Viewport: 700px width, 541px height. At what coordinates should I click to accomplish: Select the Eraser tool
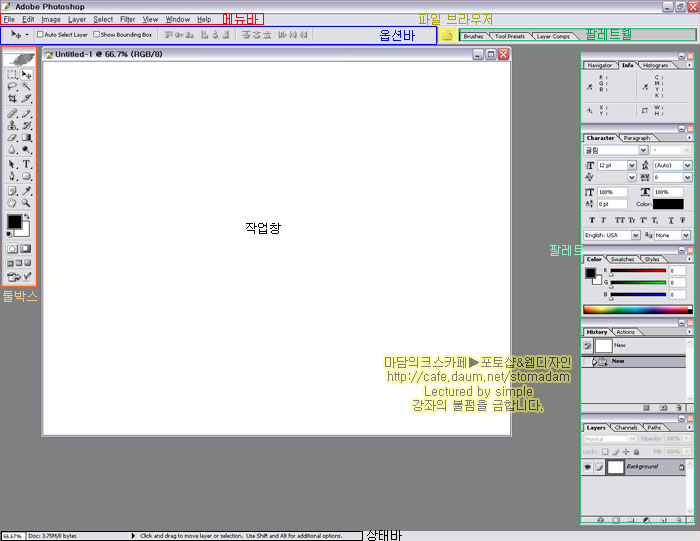12,137
